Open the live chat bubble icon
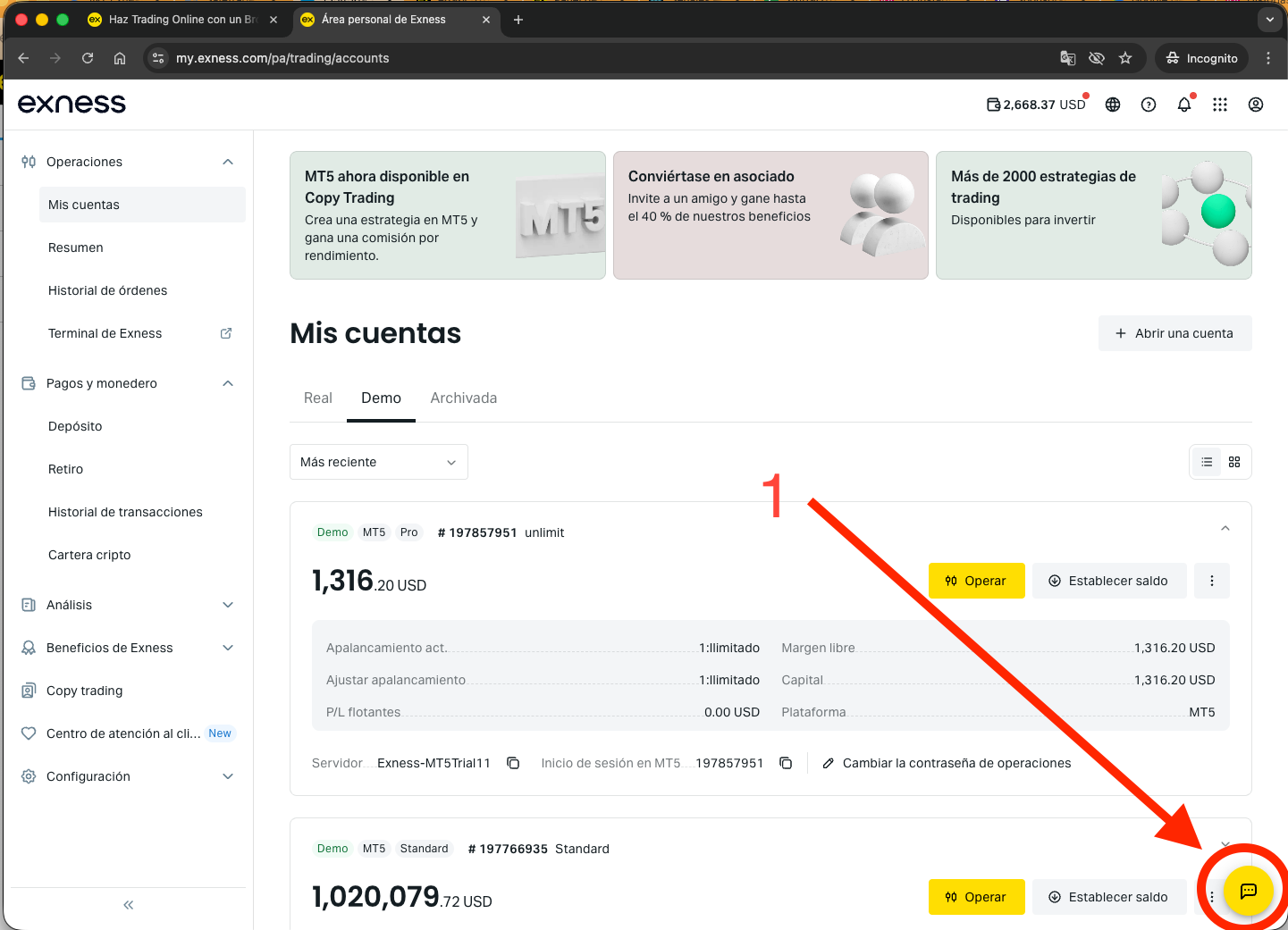Image resolution: width=1288 pixels, height=930 pixels. point(1248,891)
